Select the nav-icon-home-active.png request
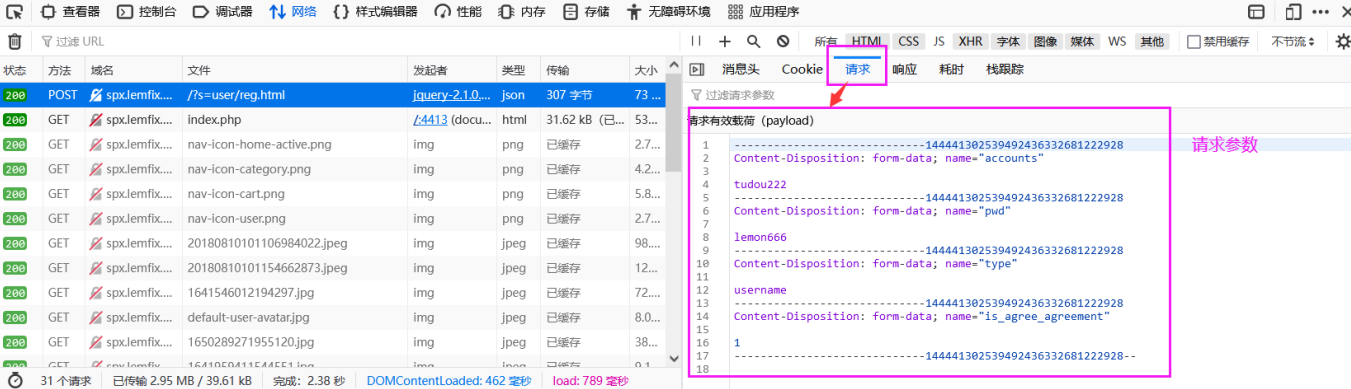 pyautogui.click(x=332, y=144)
